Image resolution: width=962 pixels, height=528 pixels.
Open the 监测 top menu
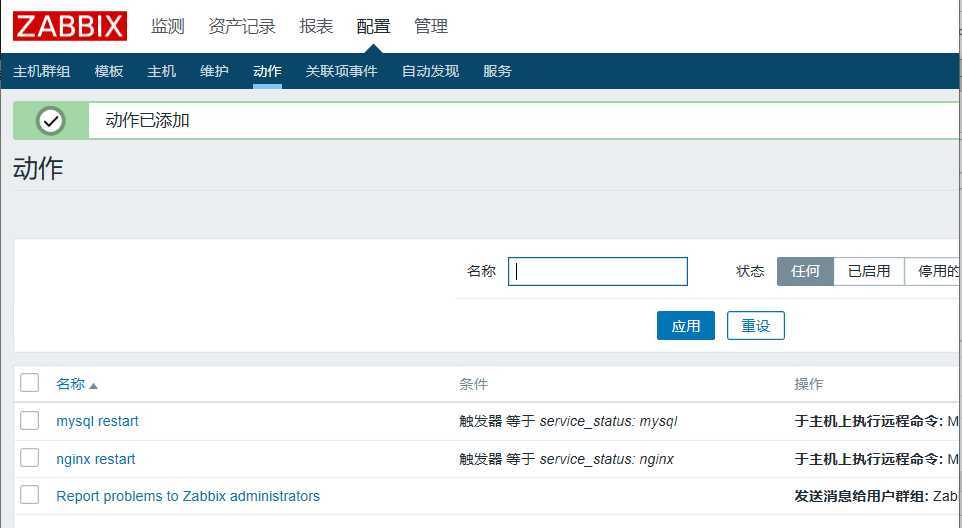click(167, 26)
